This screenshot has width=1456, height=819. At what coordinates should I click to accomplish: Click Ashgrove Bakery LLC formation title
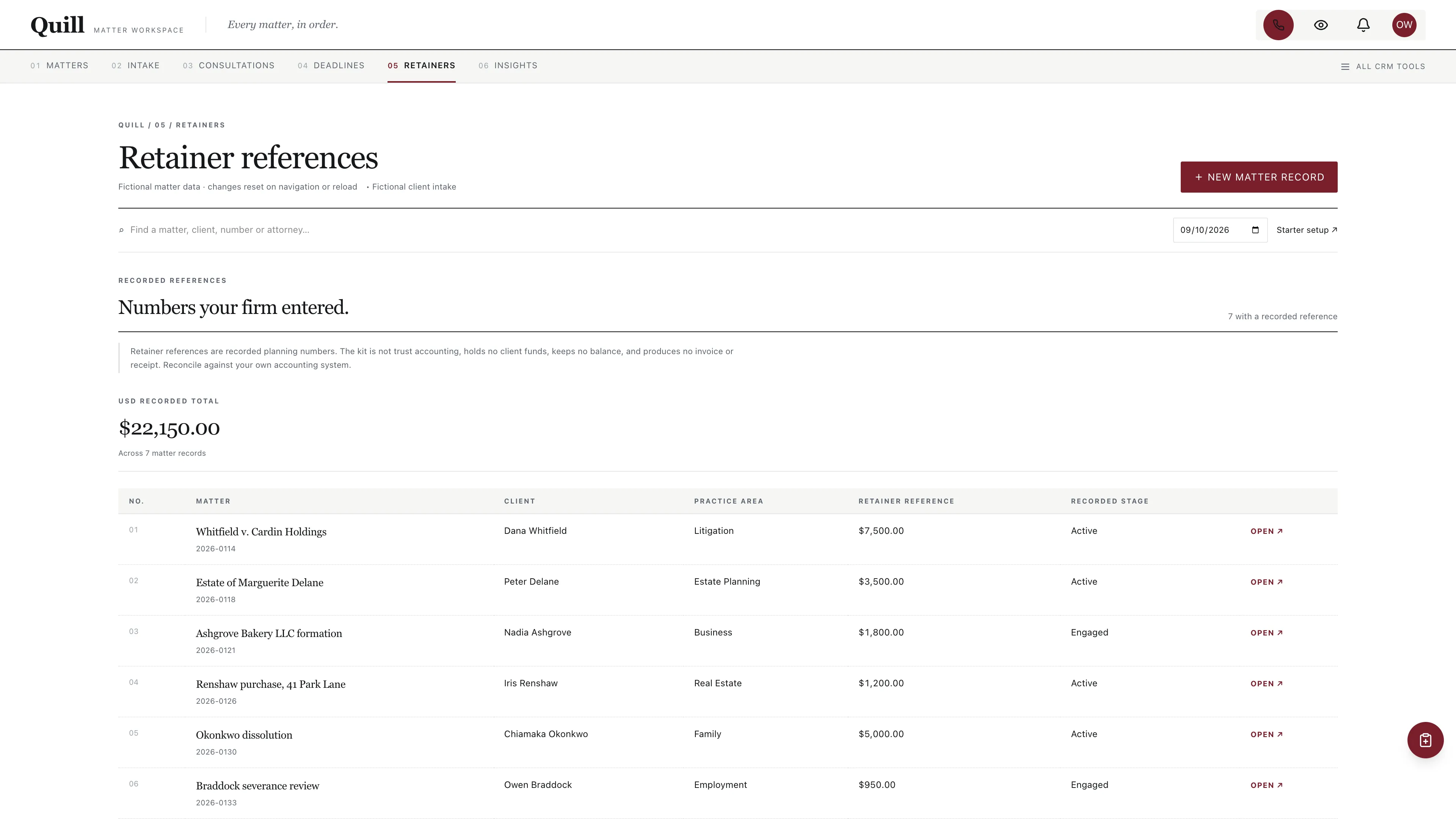pyautogui.click(x=269, y=634)
